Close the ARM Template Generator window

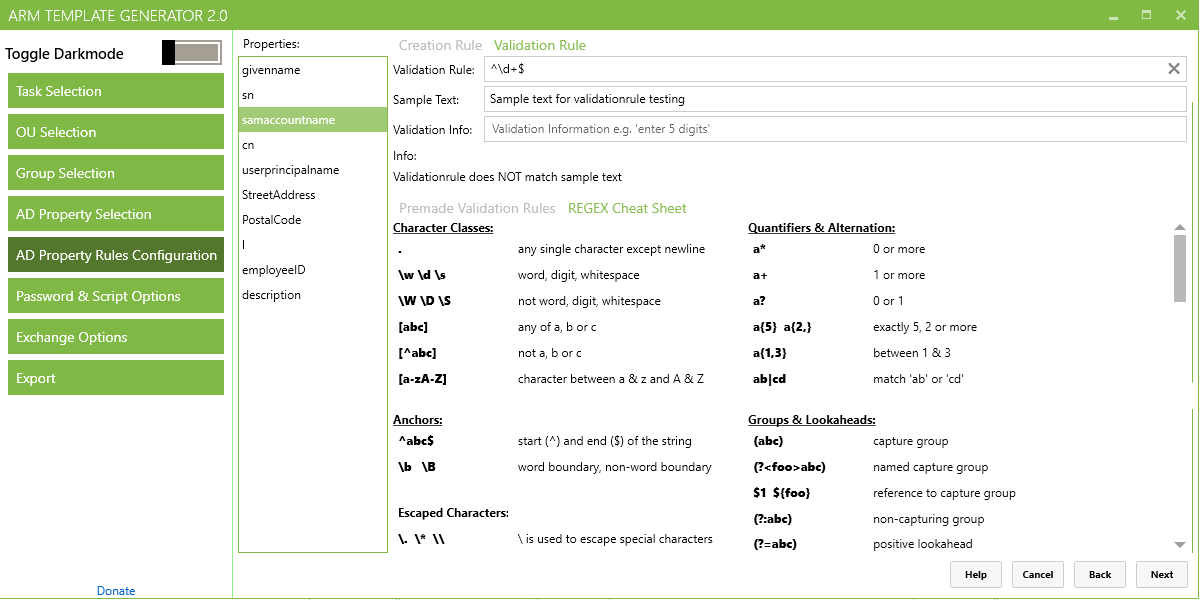1180,15
